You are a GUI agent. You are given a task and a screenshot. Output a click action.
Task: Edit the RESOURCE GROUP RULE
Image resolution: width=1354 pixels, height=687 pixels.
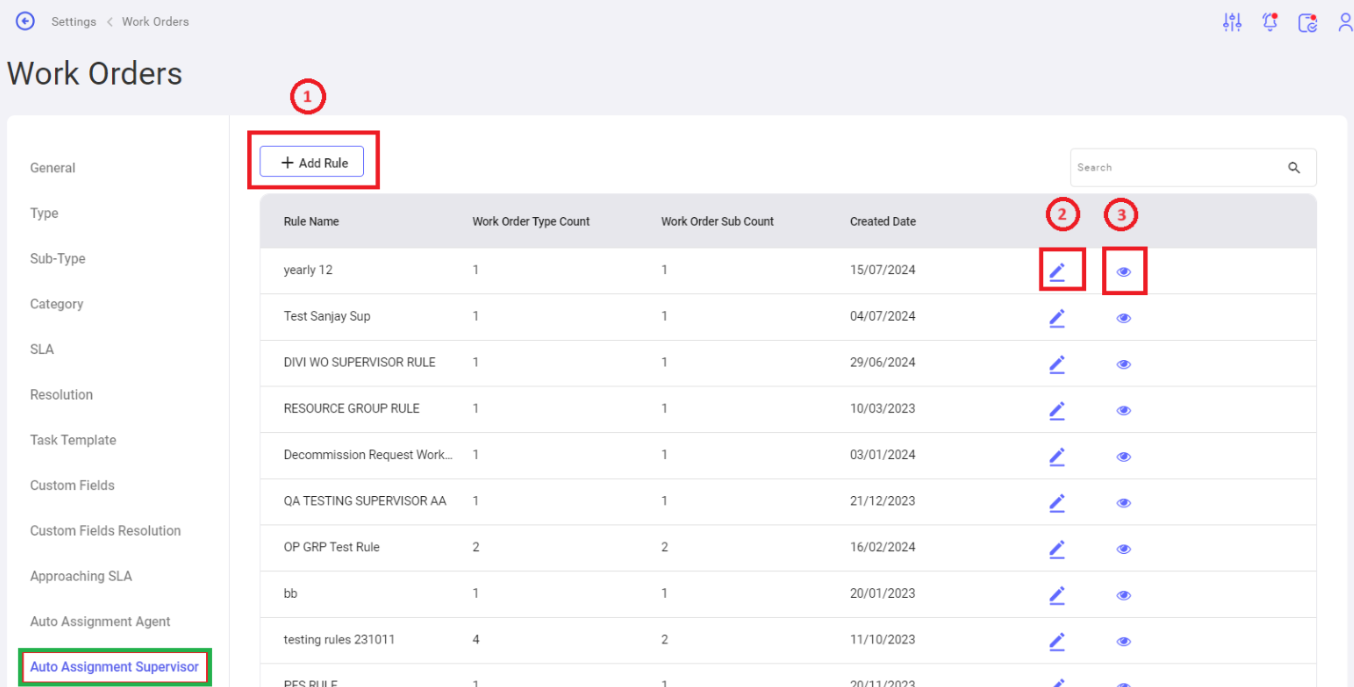point(1057,410)
